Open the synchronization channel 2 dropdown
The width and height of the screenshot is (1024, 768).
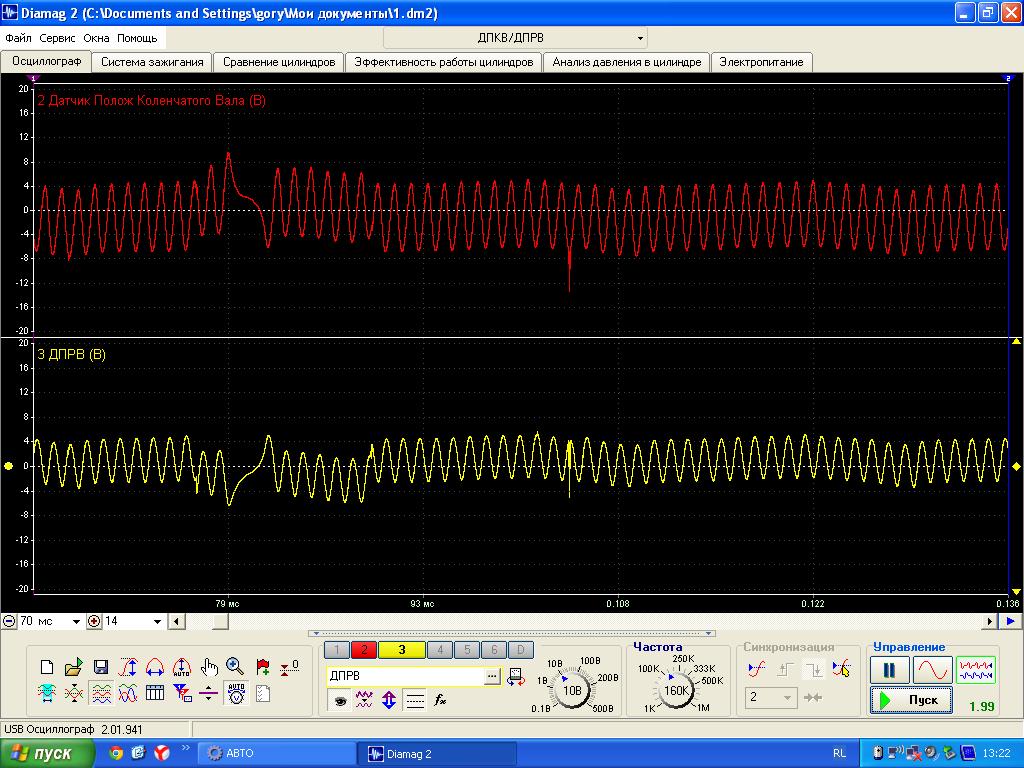787,697
